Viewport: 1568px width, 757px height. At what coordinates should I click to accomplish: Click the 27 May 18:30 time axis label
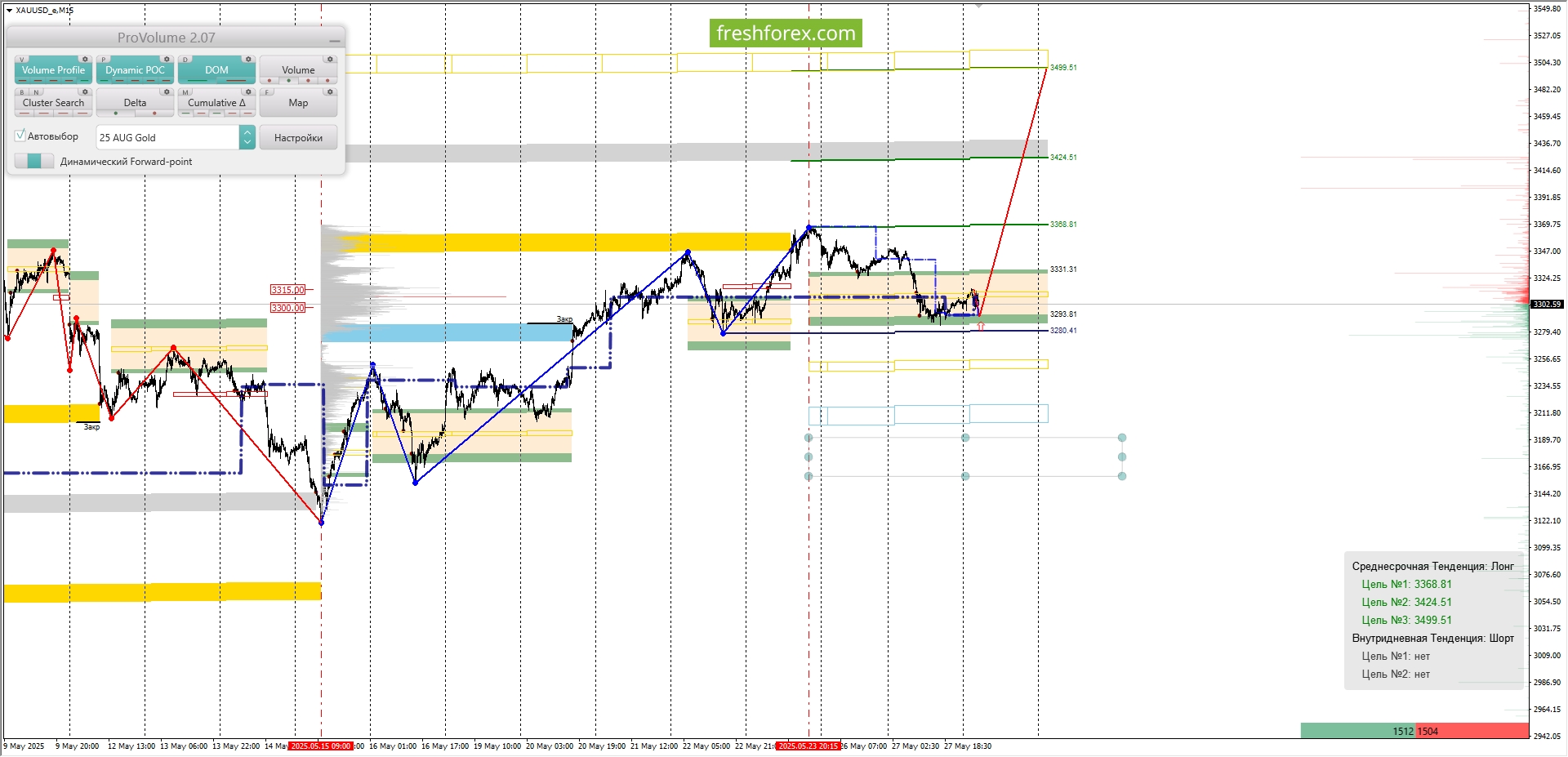pyautogui.click(x=968, y=746)
